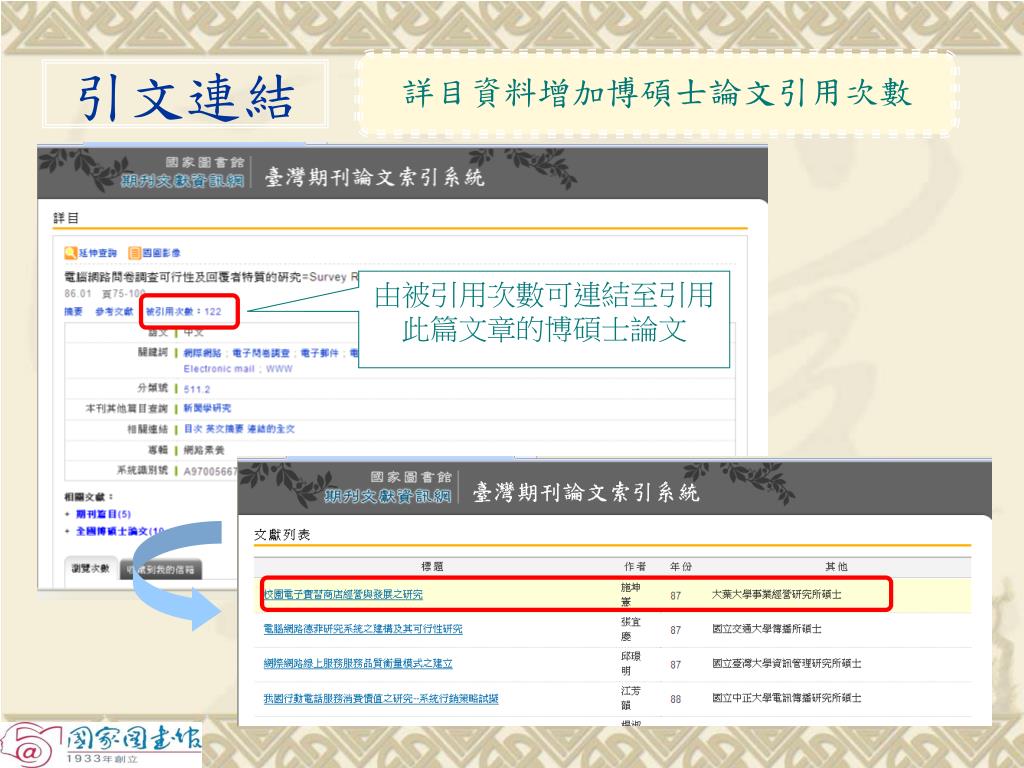Click the year value 88
1024x768 pixels.
click(x=675, y=699)
